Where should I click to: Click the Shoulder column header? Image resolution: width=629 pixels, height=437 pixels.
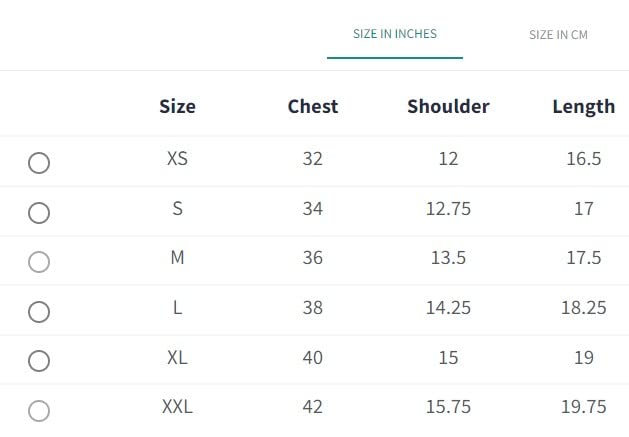point(448,106)
